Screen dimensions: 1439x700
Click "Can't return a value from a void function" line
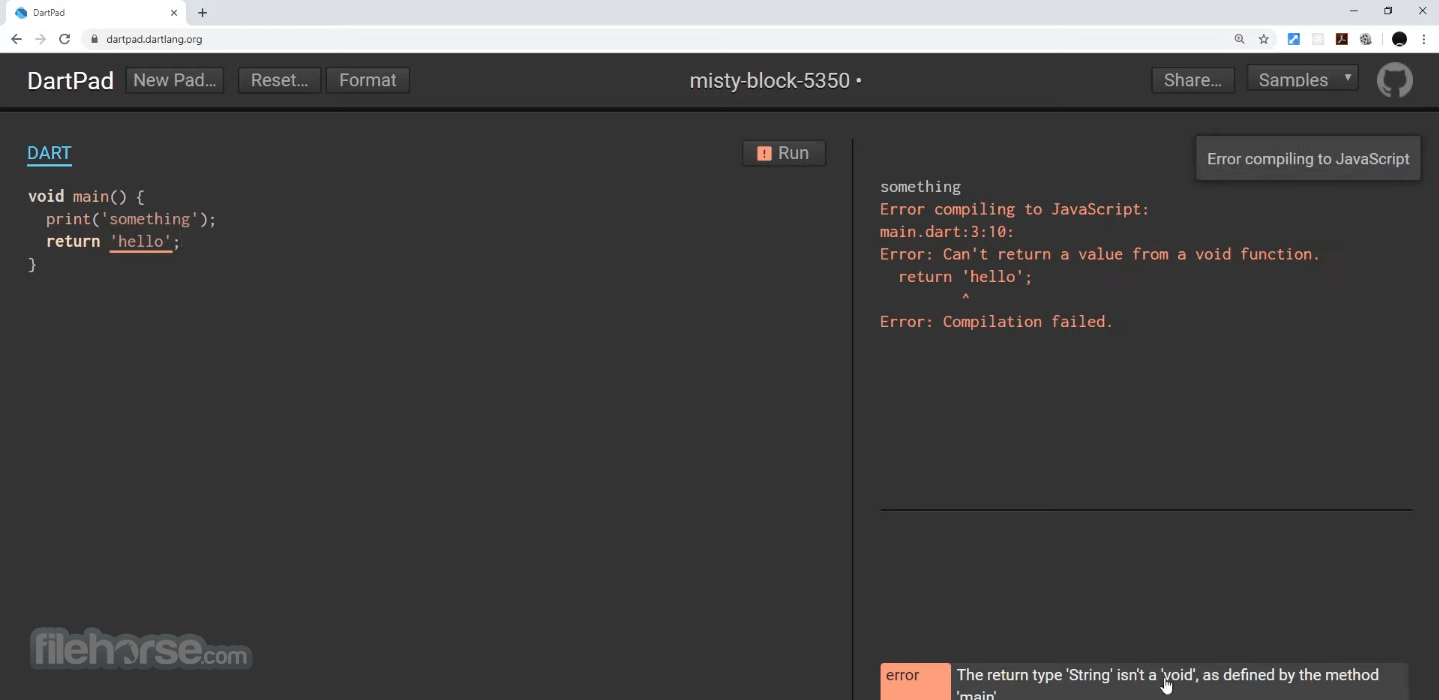(1100, 254)
